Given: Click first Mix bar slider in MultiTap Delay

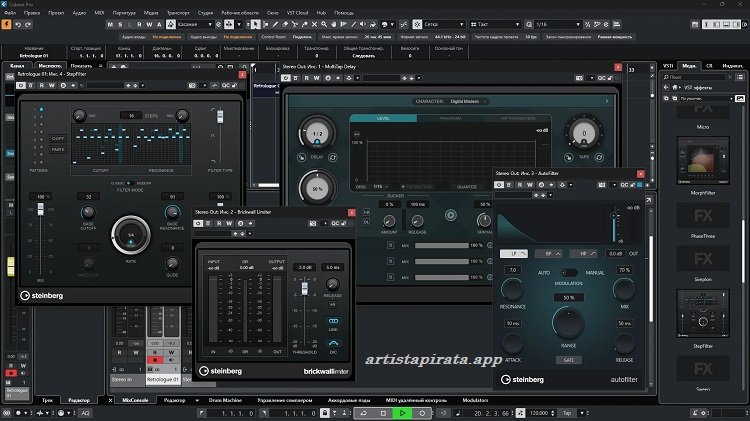Looking at the screenshot, I should coord(441,245).
